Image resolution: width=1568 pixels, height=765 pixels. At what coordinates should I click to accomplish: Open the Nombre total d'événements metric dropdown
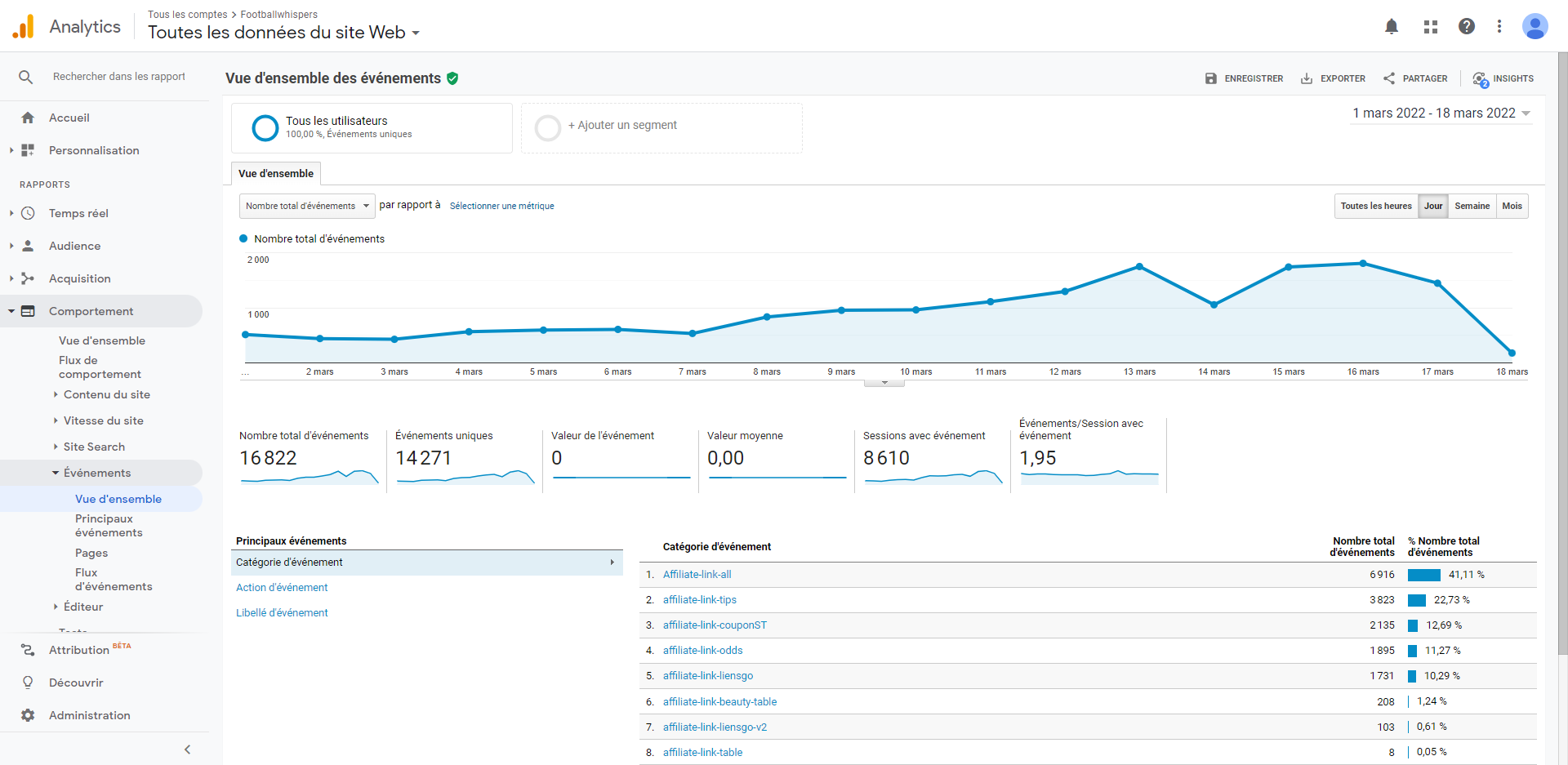tap(307, 207)
